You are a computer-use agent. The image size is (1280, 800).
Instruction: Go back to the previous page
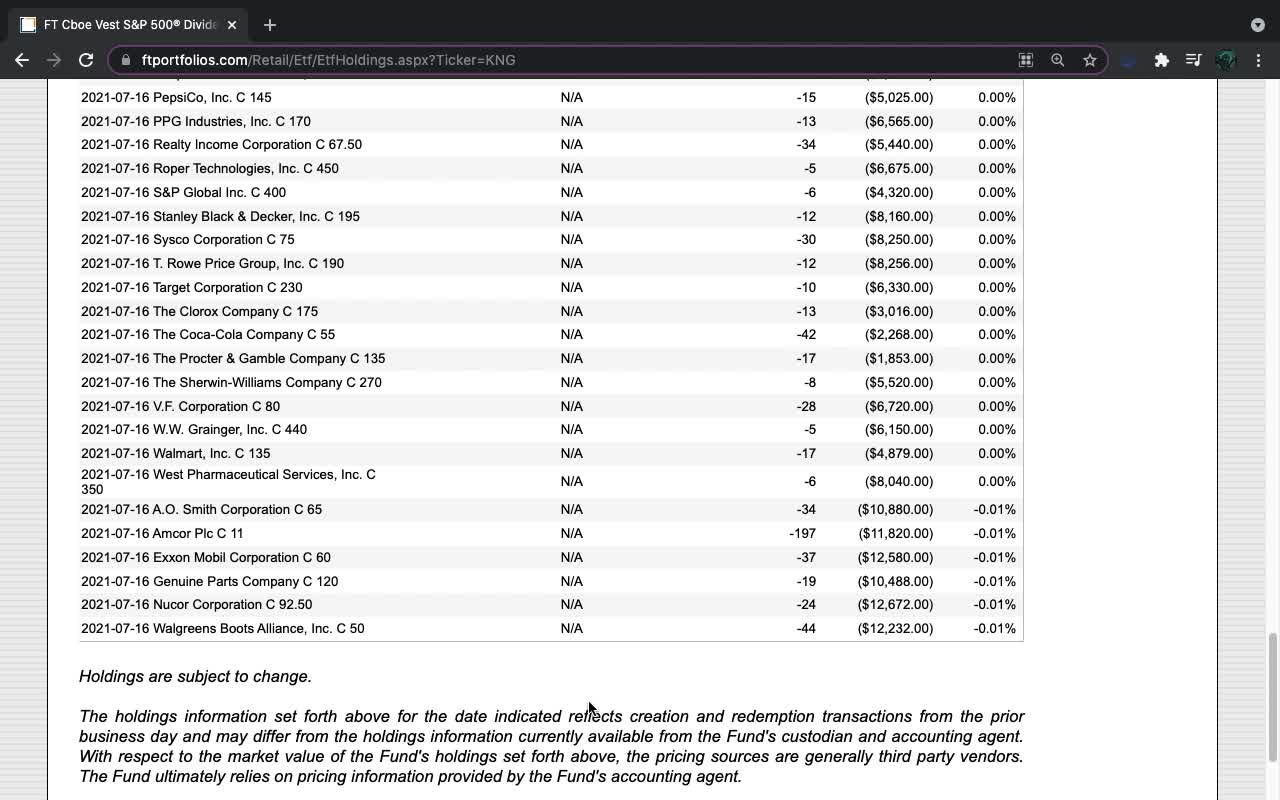tap(22, 60)
